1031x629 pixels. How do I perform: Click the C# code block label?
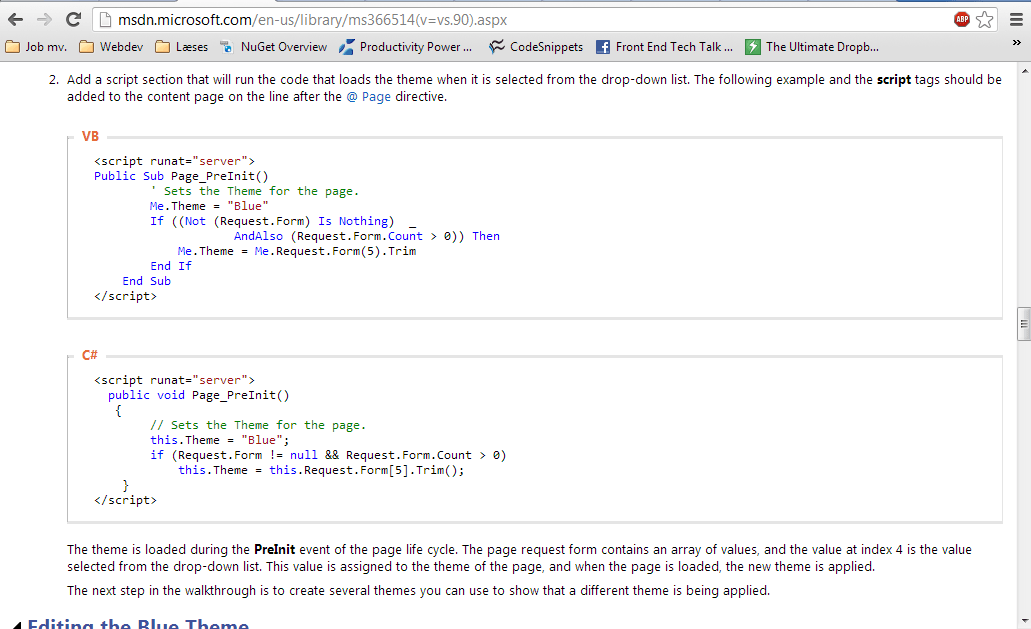pyautogui.click(x=89, y=355)
